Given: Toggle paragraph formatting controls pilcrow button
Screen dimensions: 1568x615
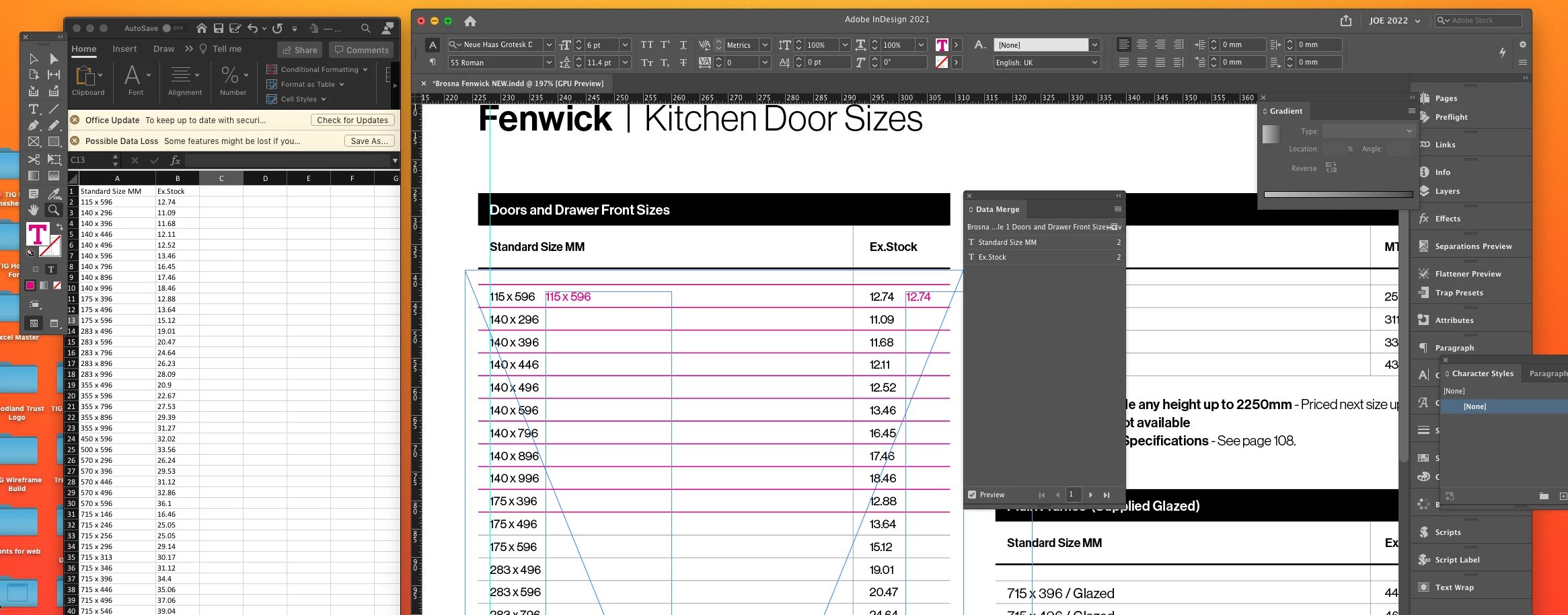Looking at the screenshot, I should (433, 63).
